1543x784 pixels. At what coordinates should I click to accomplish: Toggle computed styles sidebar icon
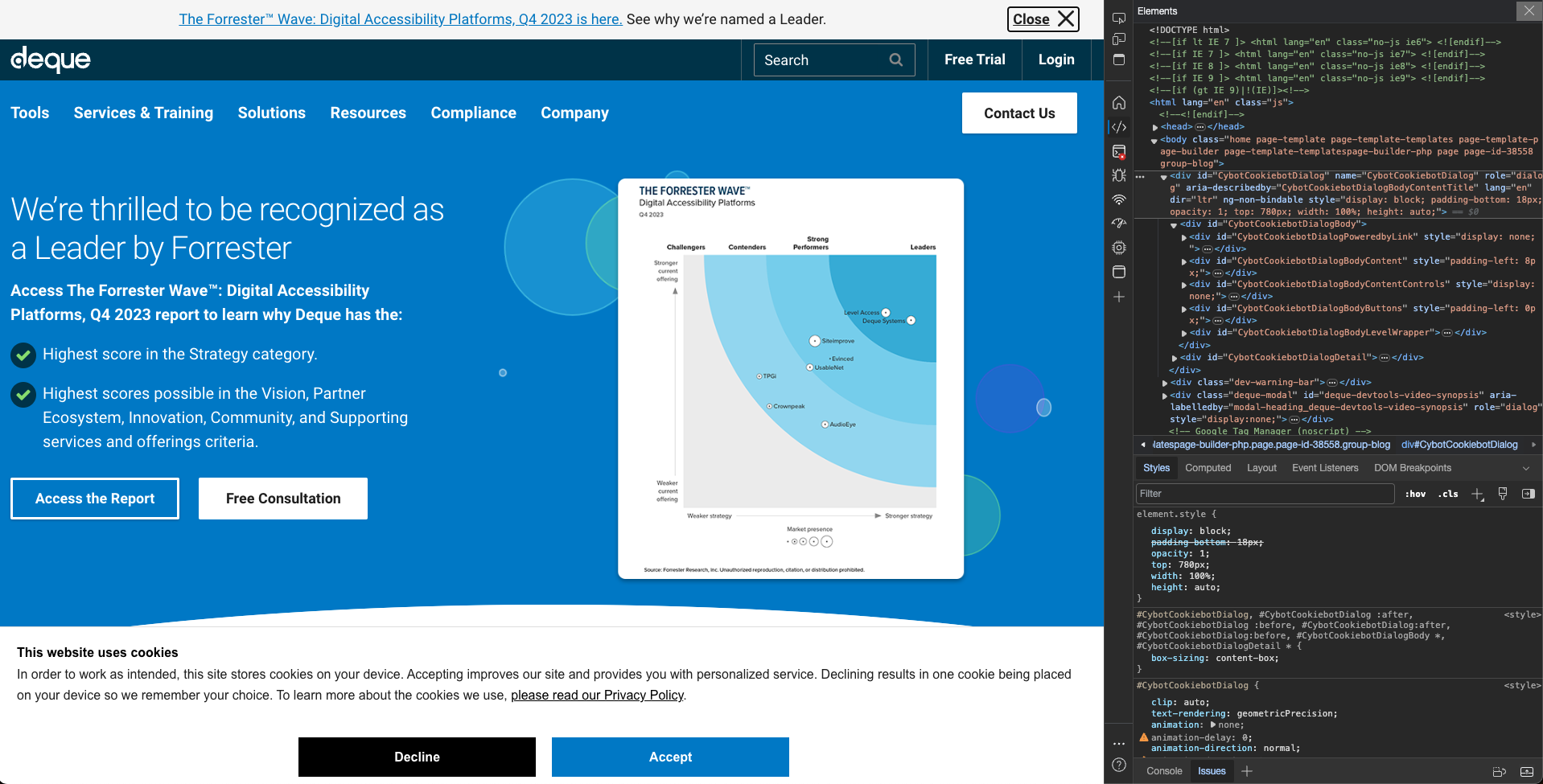(1528, 494)
